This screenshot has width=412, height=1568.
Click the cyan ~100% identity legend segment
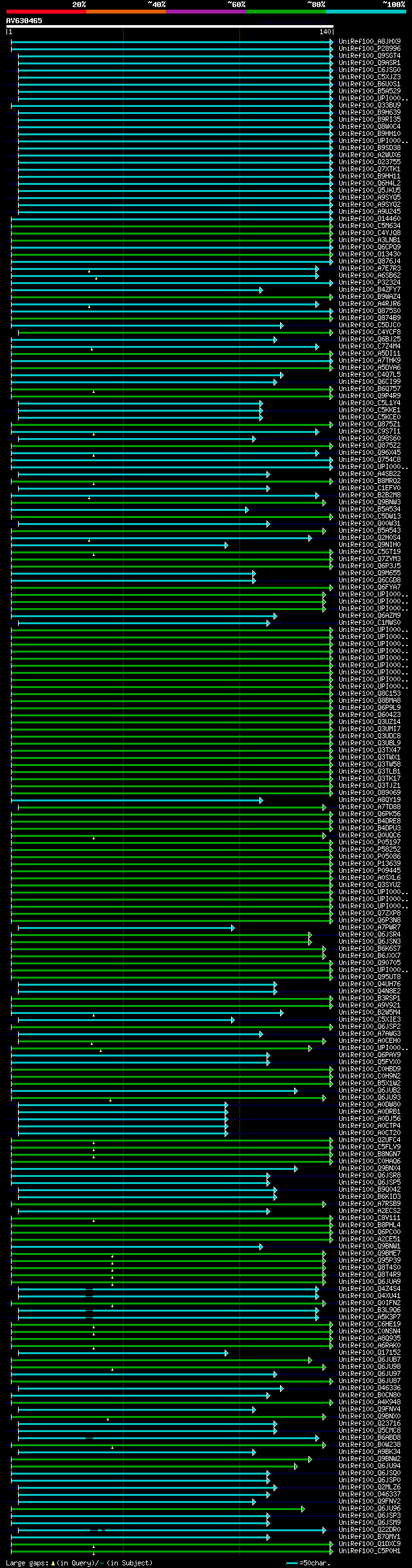(x=365, y=12)
